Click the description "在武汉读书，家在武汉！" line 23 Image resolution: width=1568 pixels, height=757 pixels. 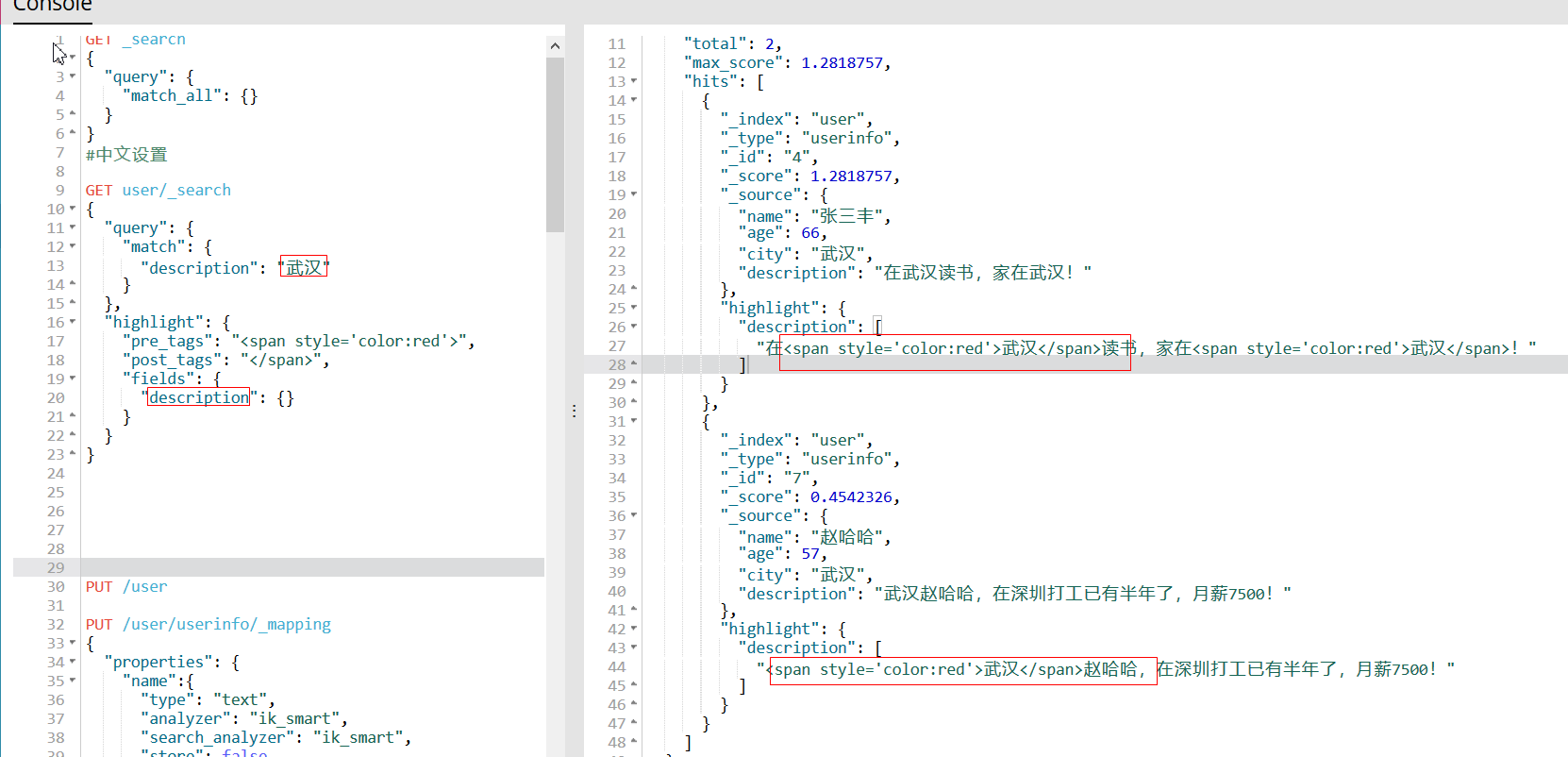[x=915, y=272]
